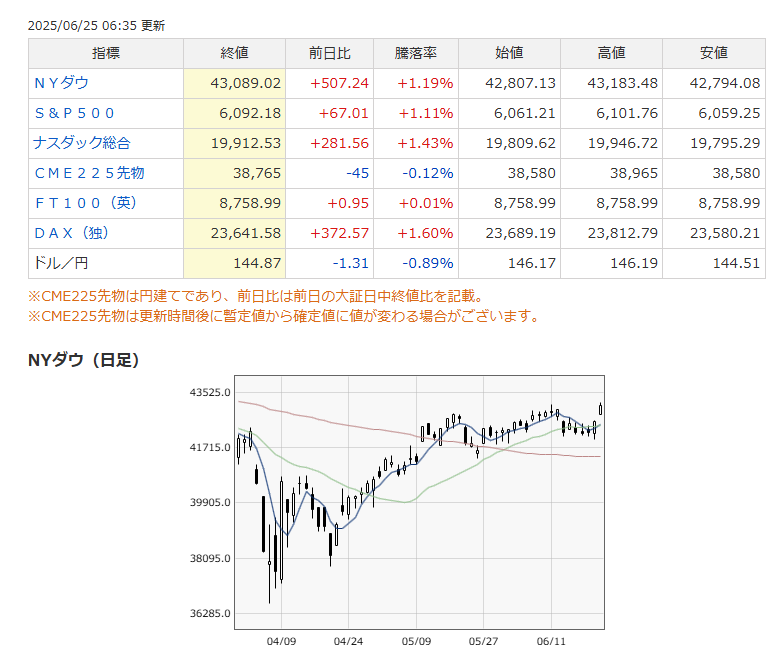Open the S&P500 index link
This screenshot has height=666, width=777.
pyautogui.click(x=74, y=113)
